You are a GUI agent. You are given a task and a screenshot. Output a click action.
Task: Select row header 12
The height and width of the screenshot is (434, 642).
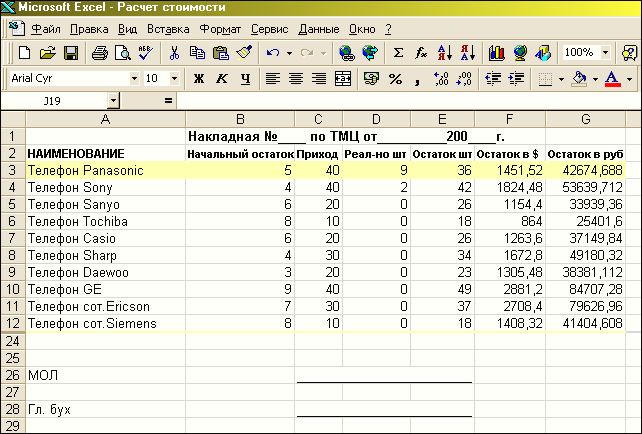tap(13, 323)
